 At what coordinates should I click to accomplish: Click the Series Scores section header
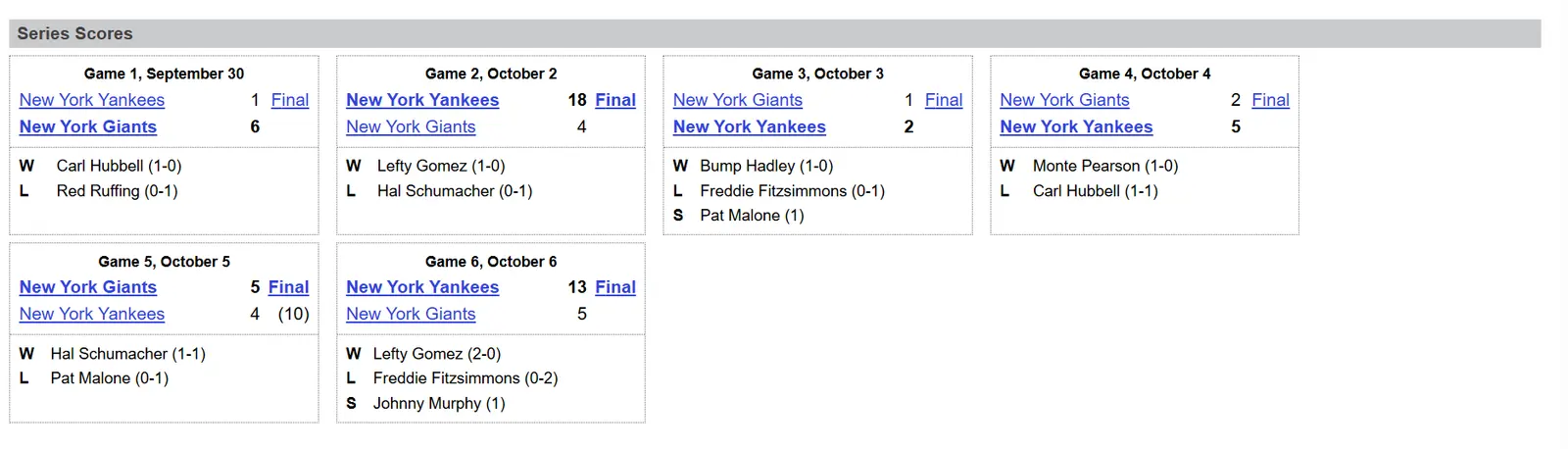pos(75,33)
